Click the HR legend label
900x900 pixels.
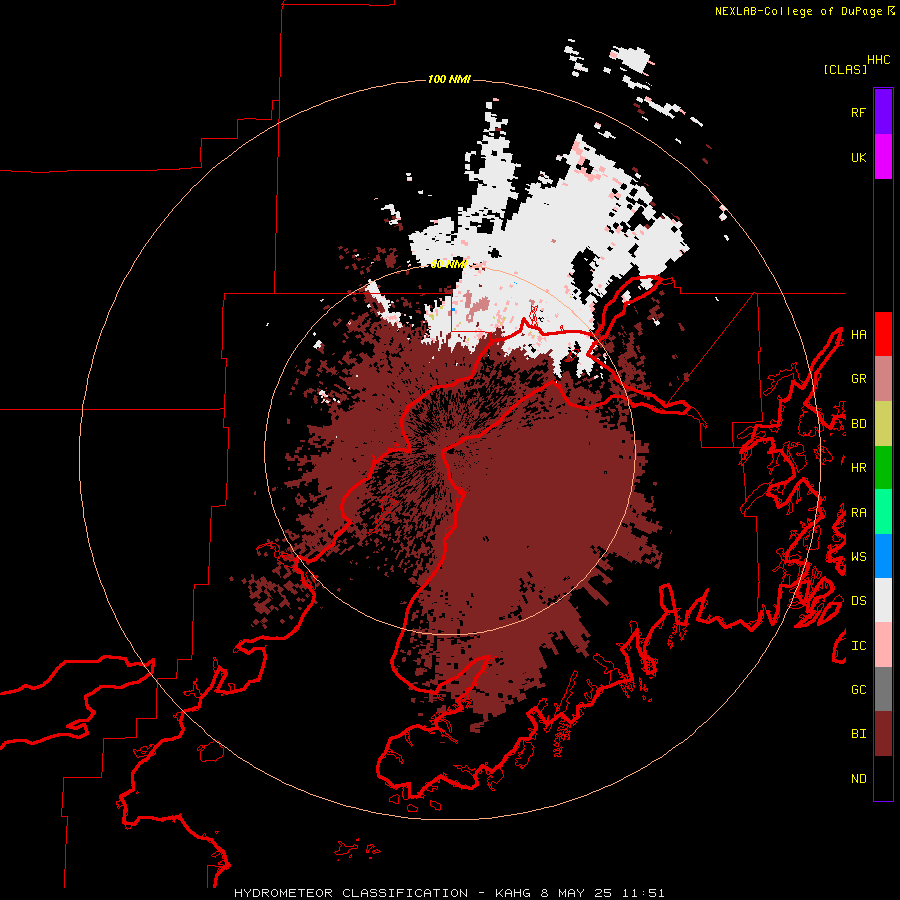pos(858,468)
